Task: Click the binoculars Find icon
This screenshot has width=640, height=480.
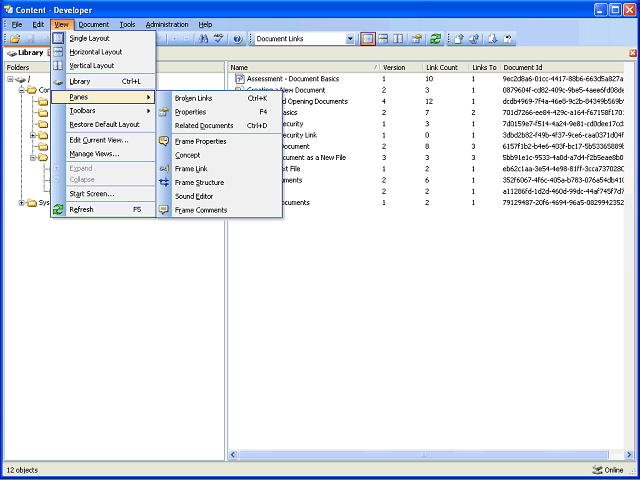Action: [203, 39]
